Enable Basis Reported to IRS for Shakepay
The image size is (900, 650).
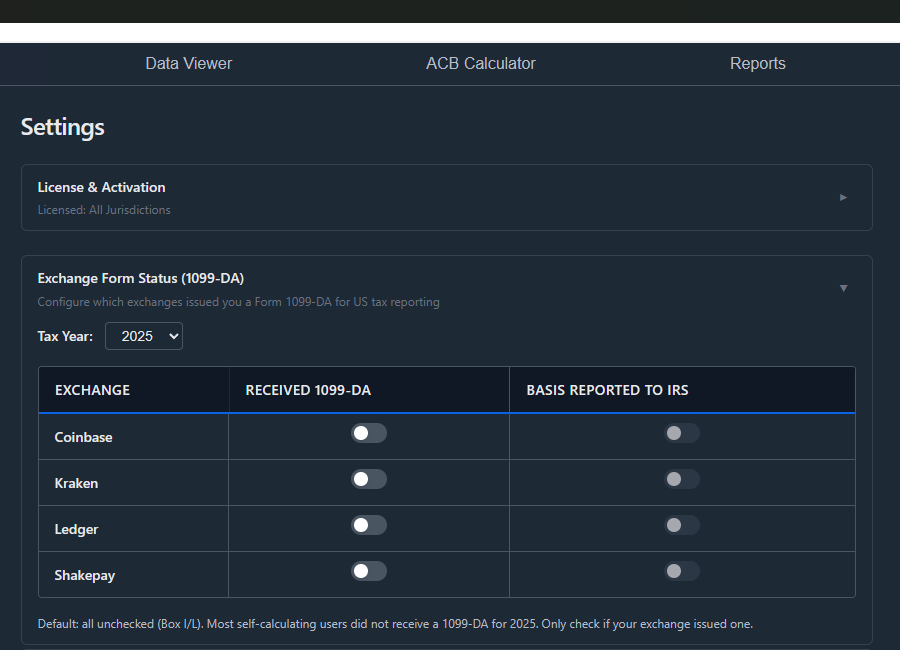(x=681, y=570)
